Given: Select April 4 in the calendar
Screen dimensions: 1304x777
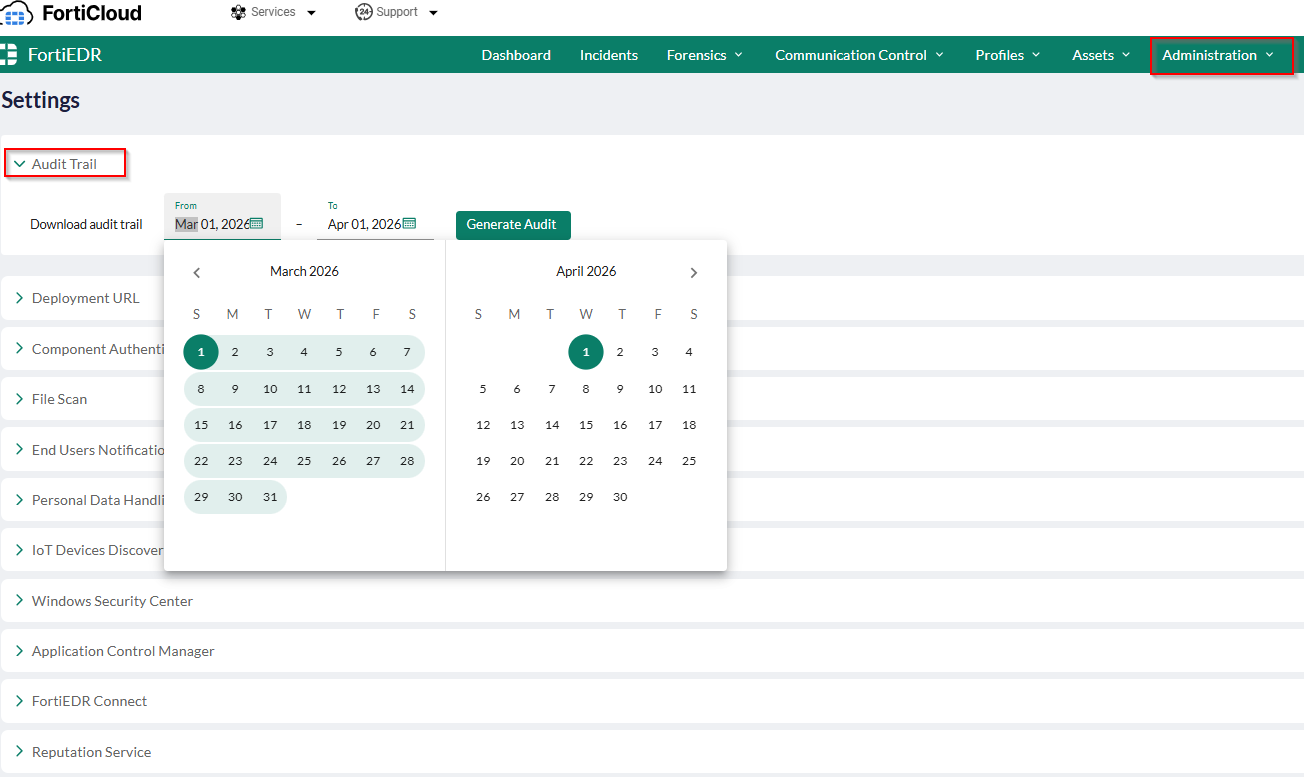Looking at the screenshot, I should pos(689,352).
